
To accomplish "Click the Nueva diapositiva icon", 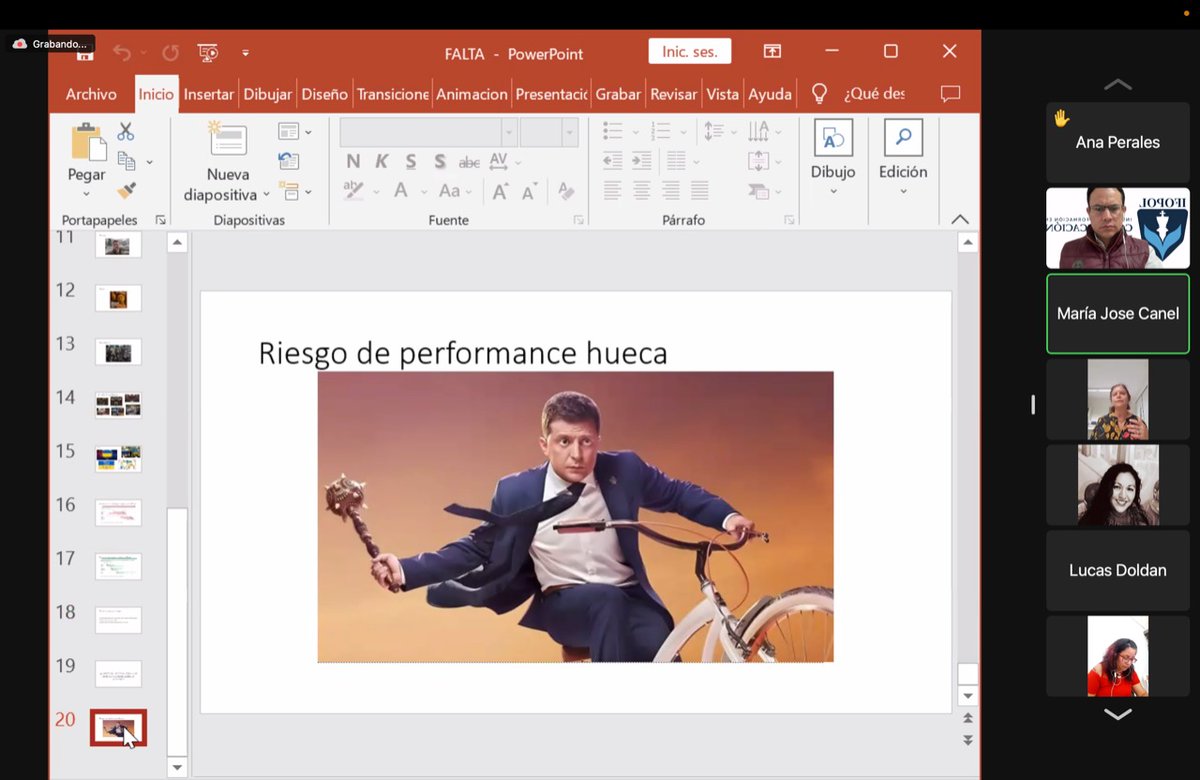I will [x=227, y=140].
